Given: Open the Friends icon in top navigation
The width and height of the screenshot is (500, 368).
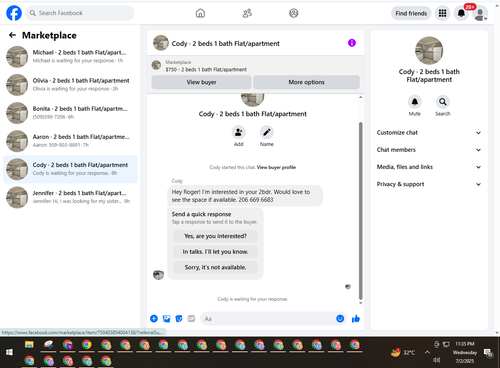Looking at the screenshot, I should [x=247, y=13].
